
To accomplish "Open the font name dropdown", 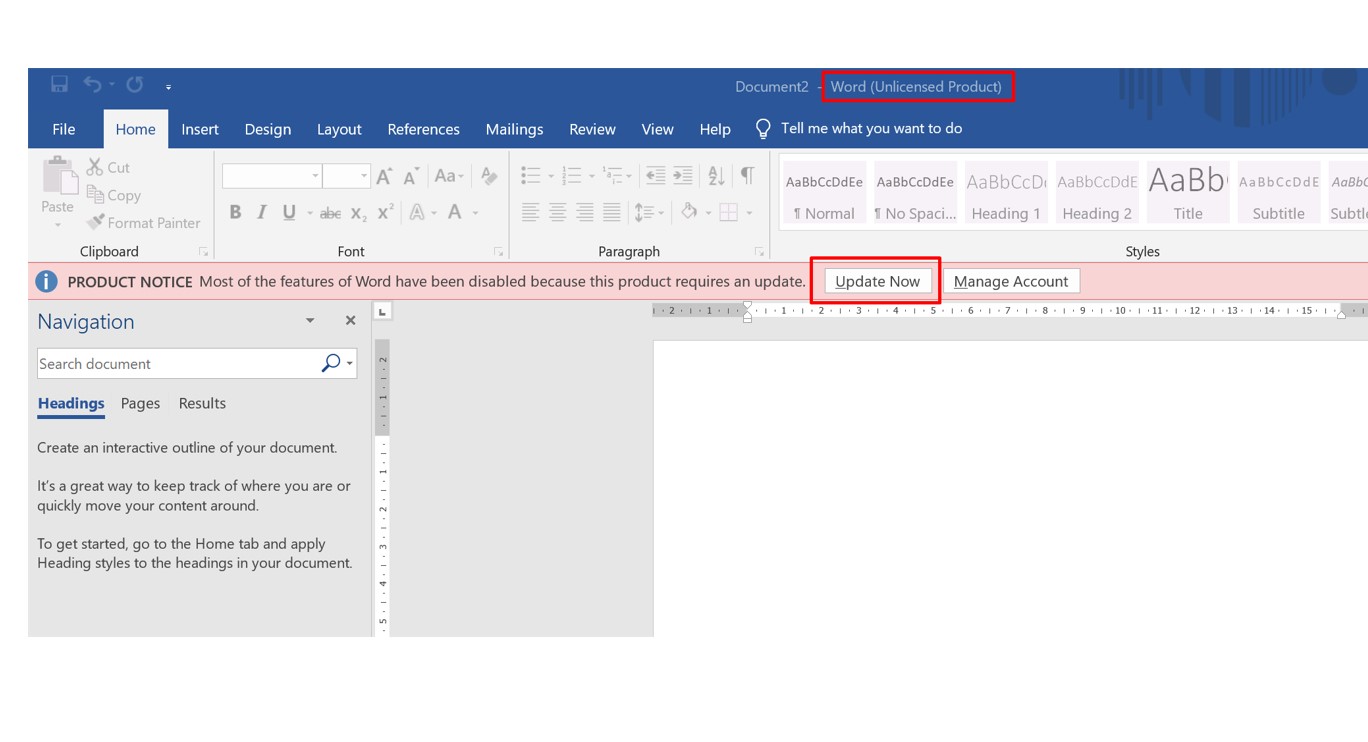I will pos(315,176).
